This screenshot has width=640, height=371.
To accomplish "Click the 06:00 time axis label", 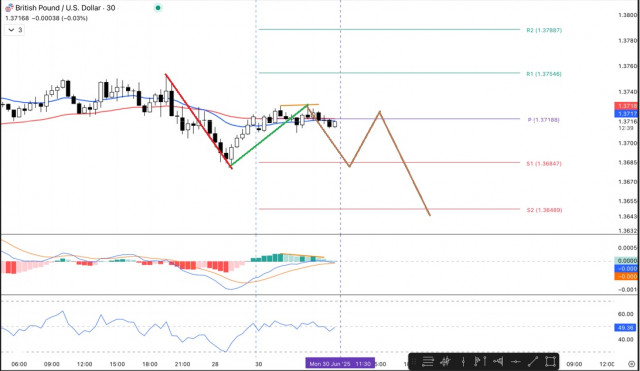I will click(x=19, y=364).
